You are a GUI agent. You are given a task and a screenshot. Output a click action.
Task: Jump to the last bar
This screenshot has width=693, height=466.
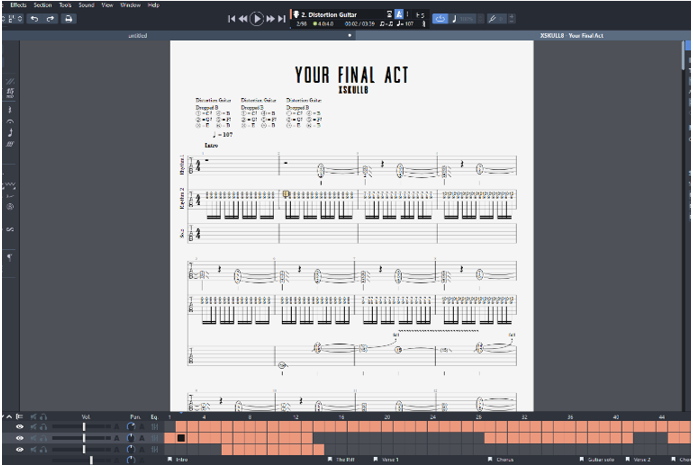[x=282, y=19]
